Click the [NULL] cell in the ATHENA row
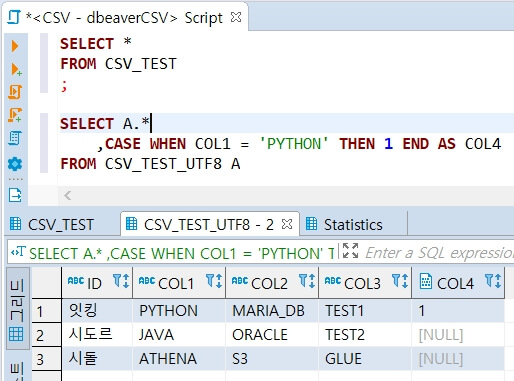This screenshot has height=381, width=514. pos(458,359)
